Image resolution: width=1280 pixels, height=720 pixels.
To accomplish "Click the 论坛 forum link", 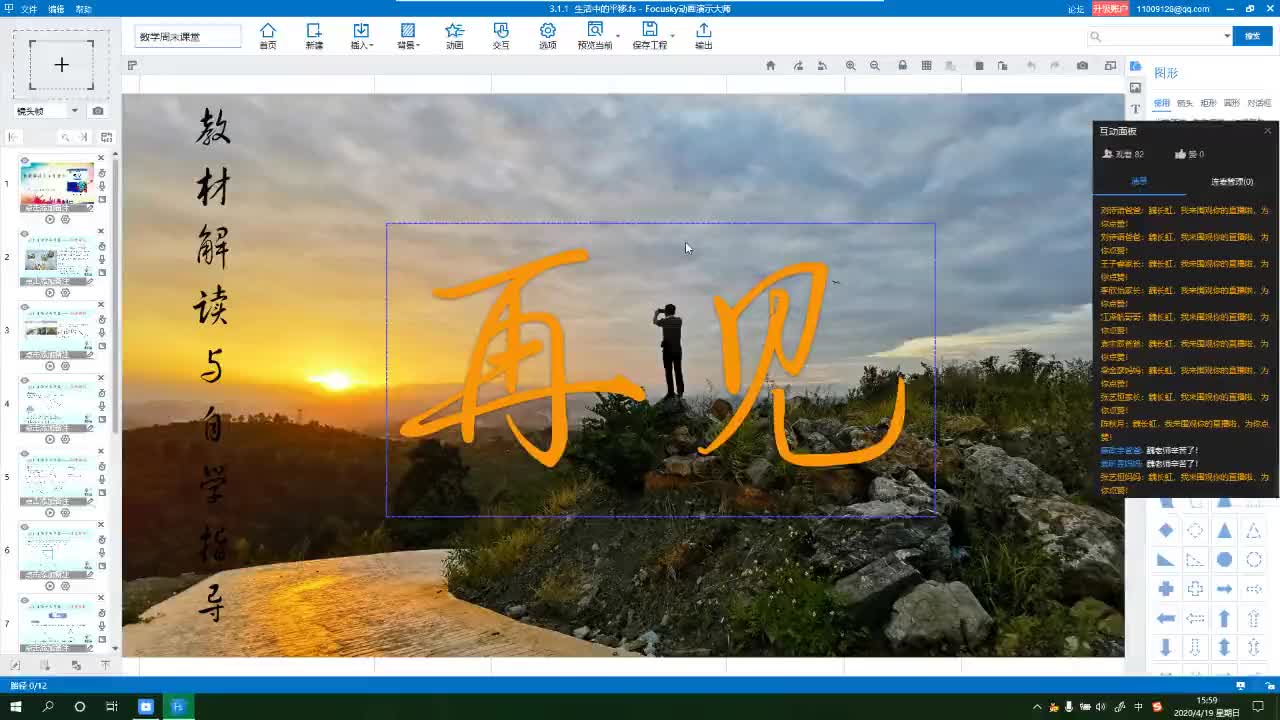I will [1076, 9].
